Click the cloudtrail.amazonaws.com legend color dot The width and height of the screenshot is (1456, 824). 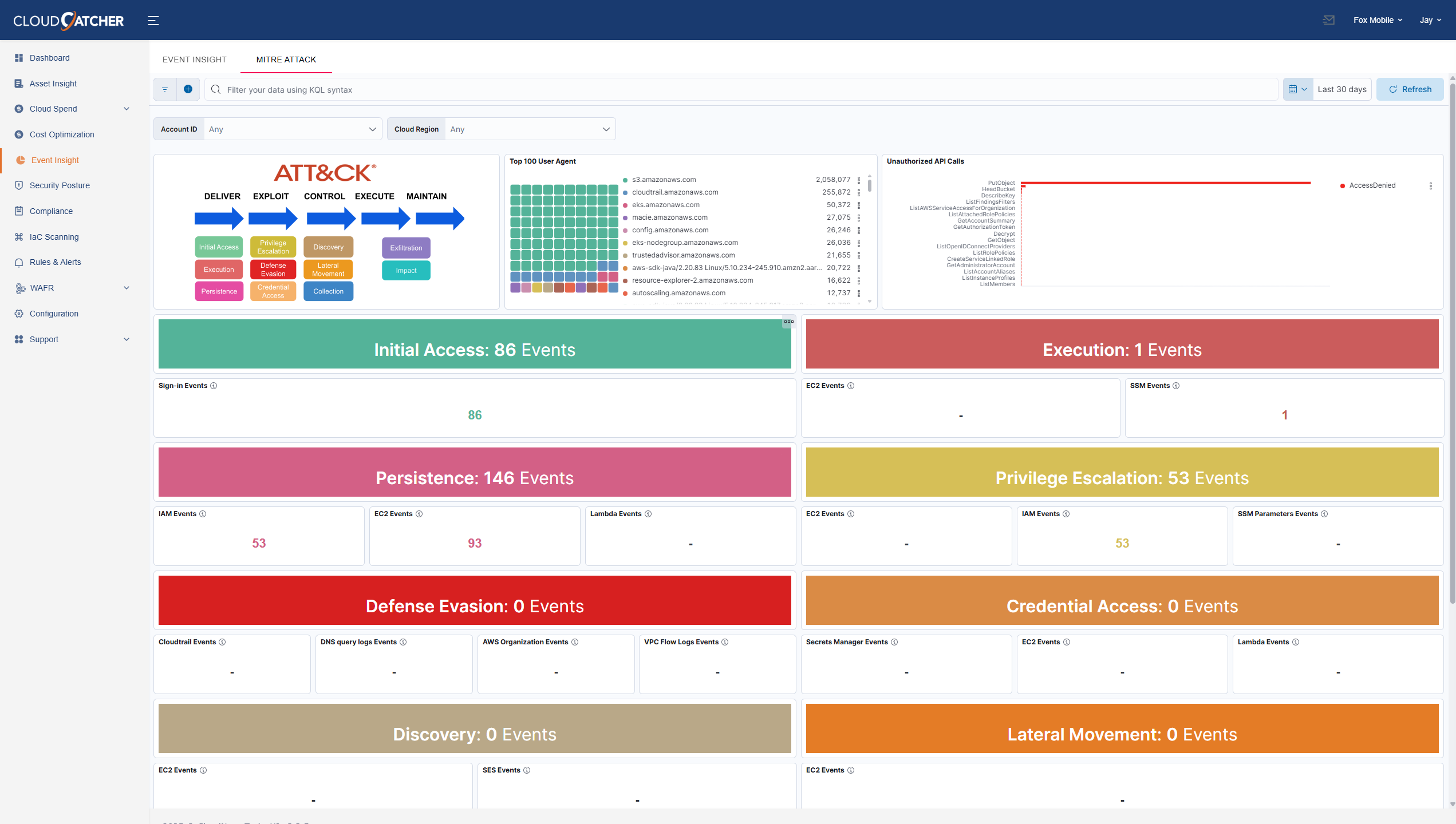625,193
